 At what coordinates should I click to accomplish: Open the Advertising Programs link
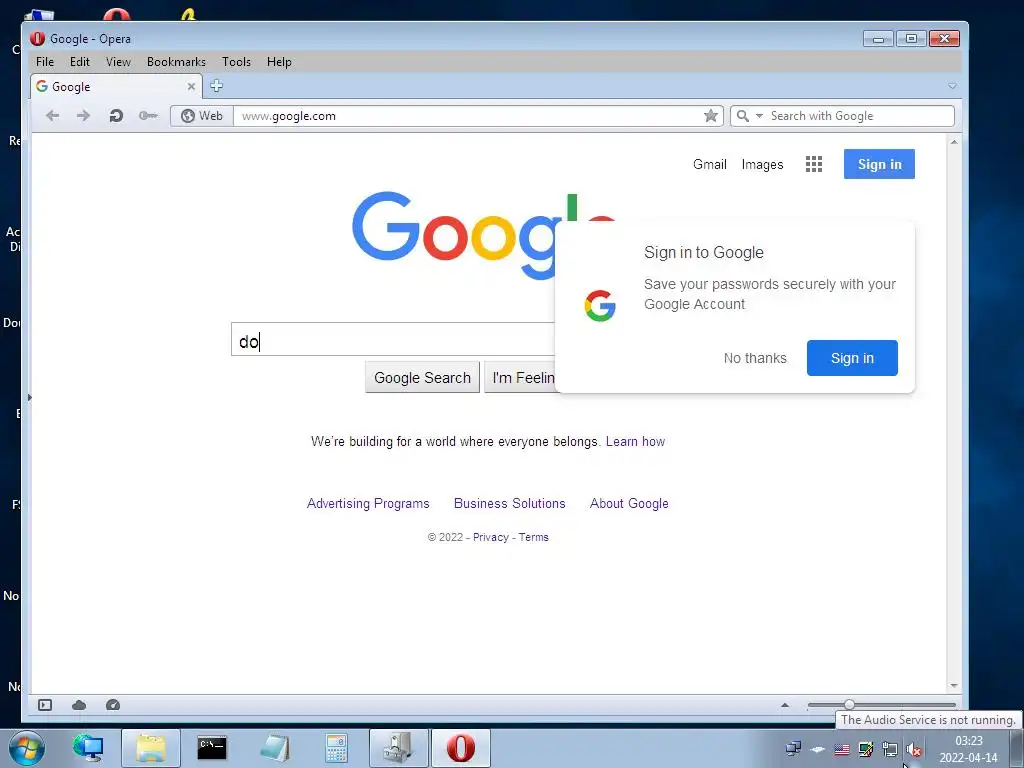tap(368, 504)
